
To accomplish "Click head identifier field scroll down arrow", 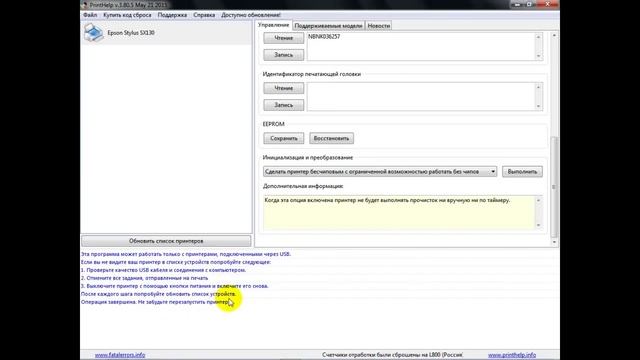I will 538,106.
